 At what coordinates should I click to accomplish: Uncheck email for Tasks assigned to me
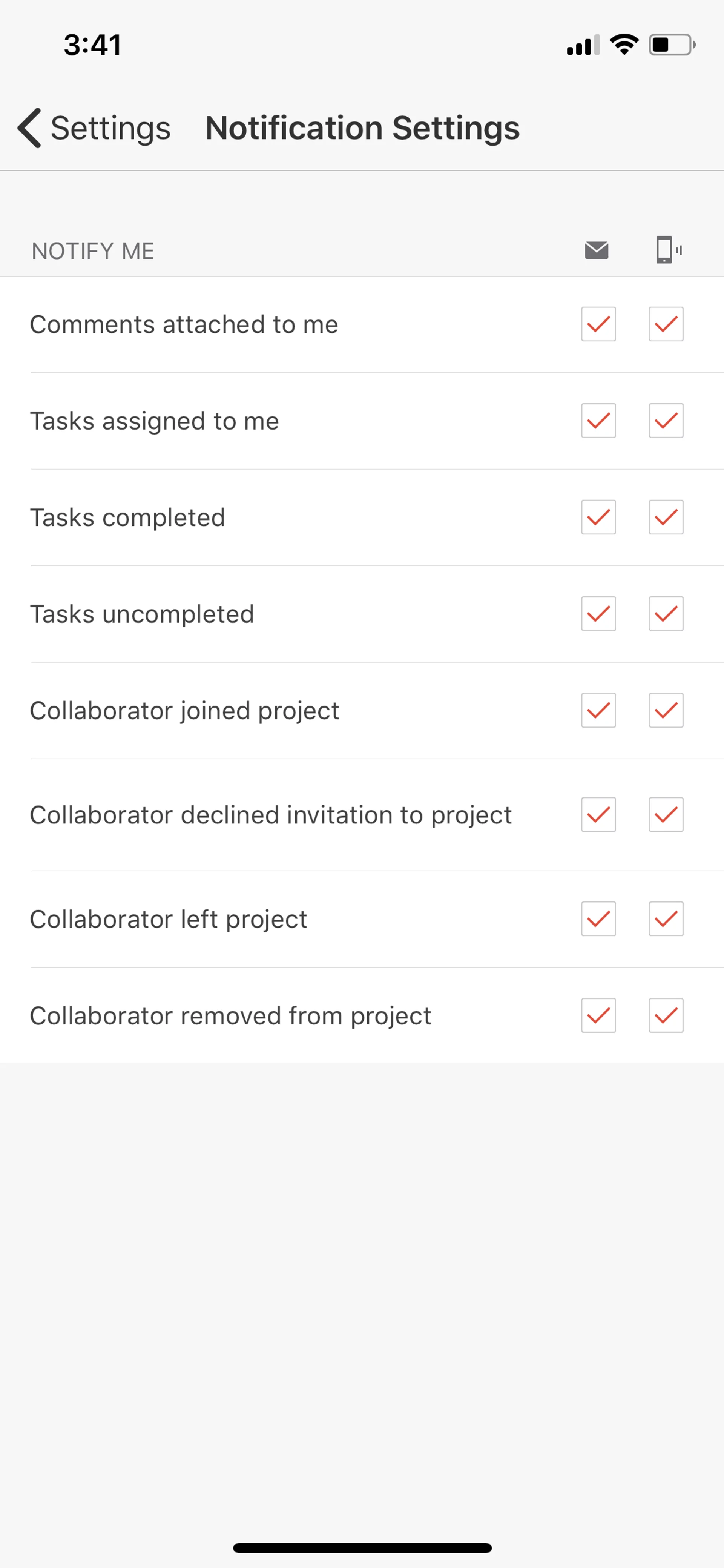point(598,421)
